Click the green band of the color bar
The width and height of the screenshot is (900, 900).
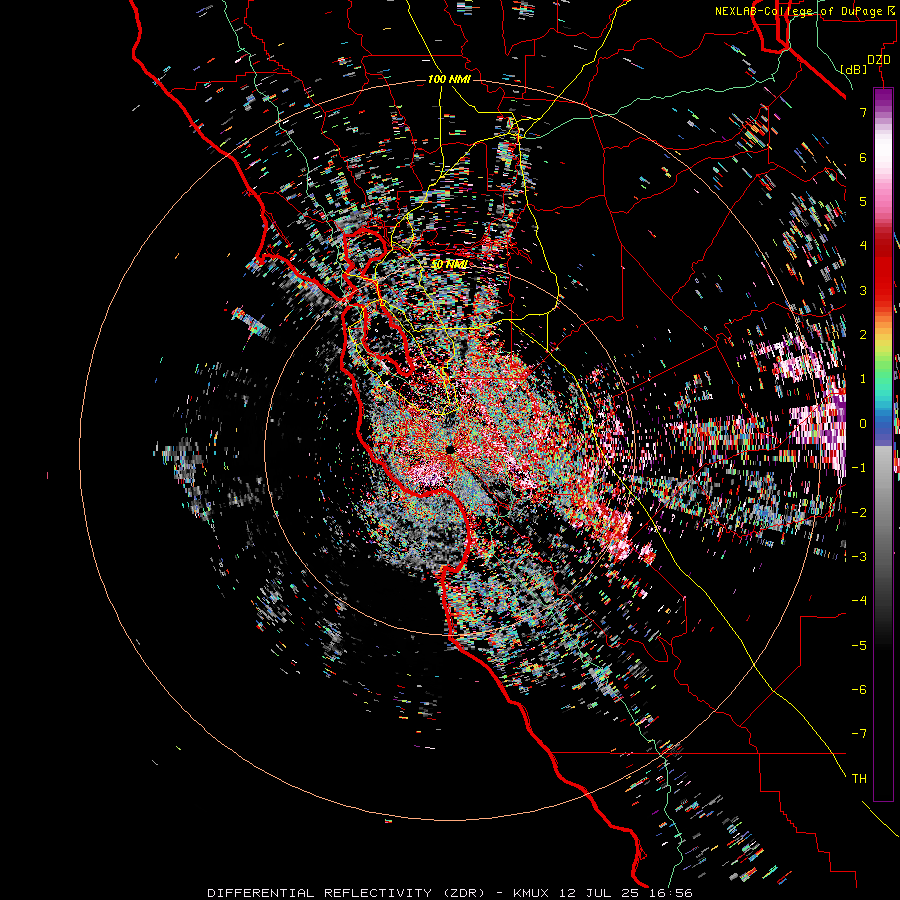tap(883, 373)
